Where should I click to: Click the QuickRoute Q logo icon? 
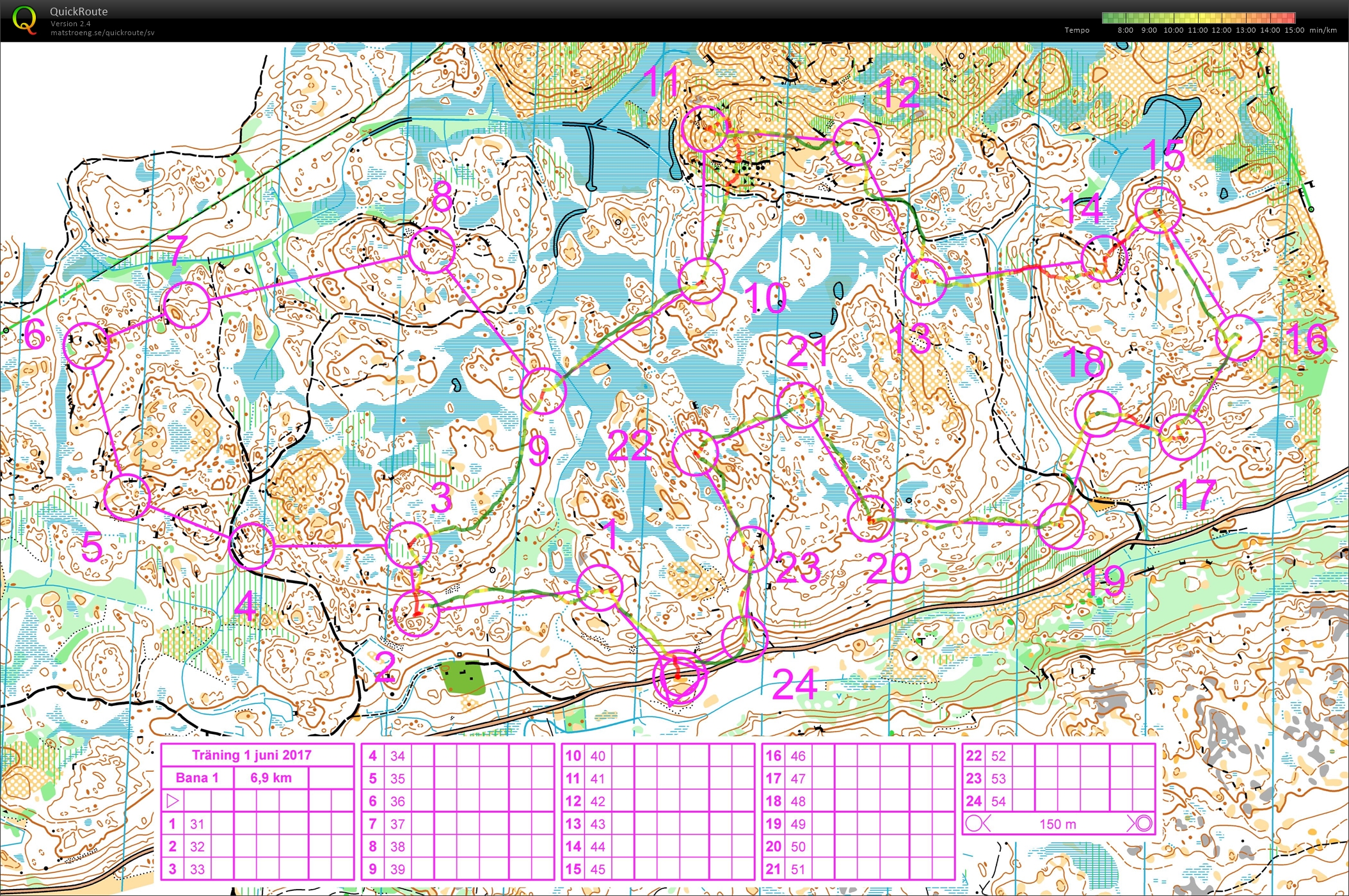(x=24, y=20)
